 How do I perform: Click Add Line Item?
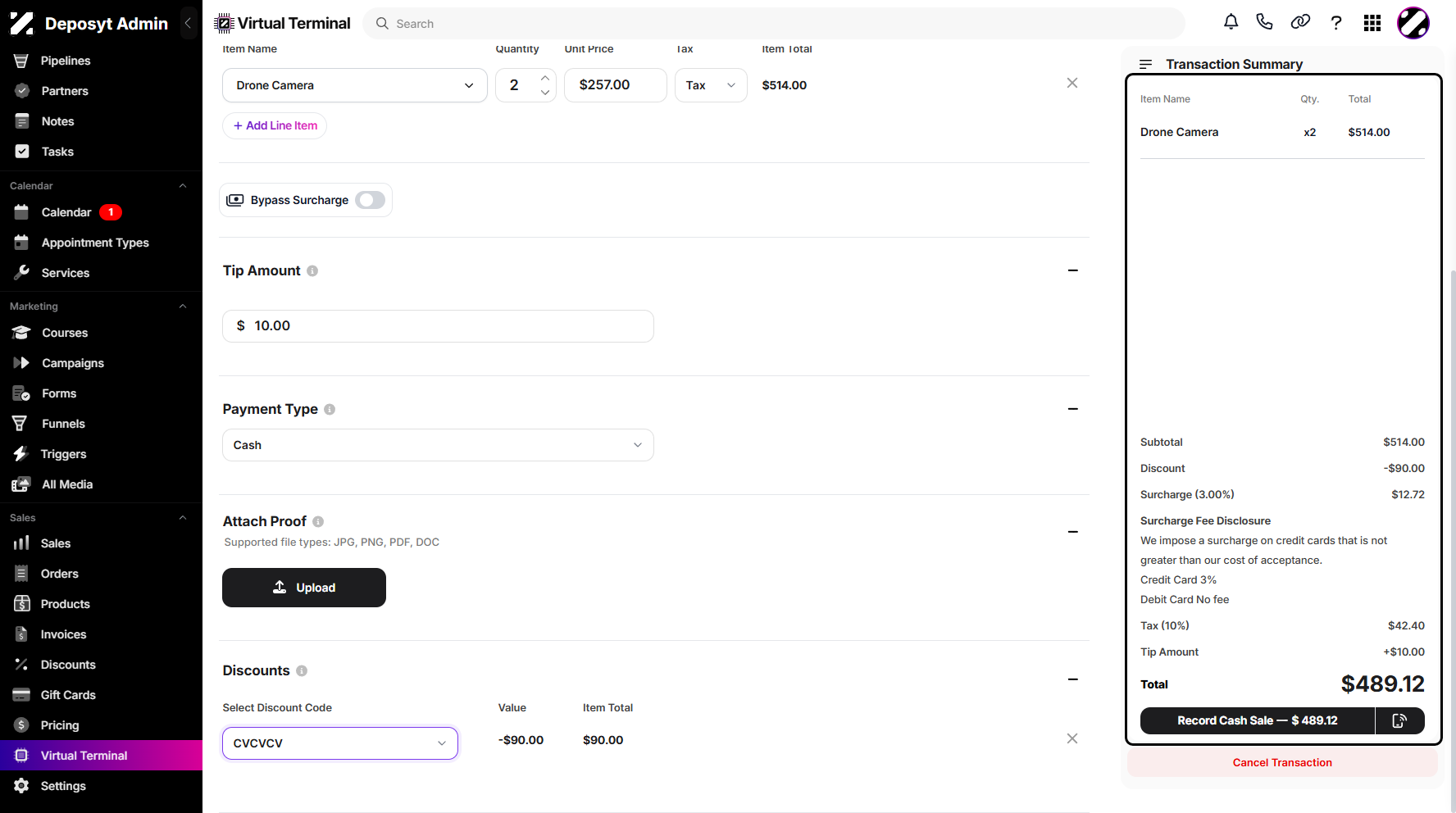275,125
